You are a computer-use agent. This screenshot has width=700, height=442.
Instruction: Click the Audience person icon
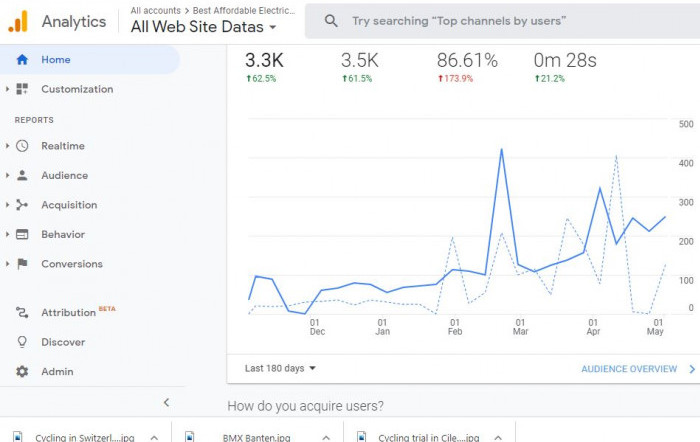[x=22, y=175]
